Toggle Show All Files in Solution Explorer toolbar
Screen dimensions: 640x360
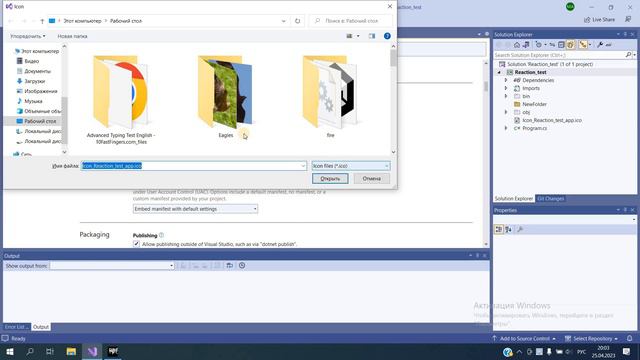[x=570, y=45]
